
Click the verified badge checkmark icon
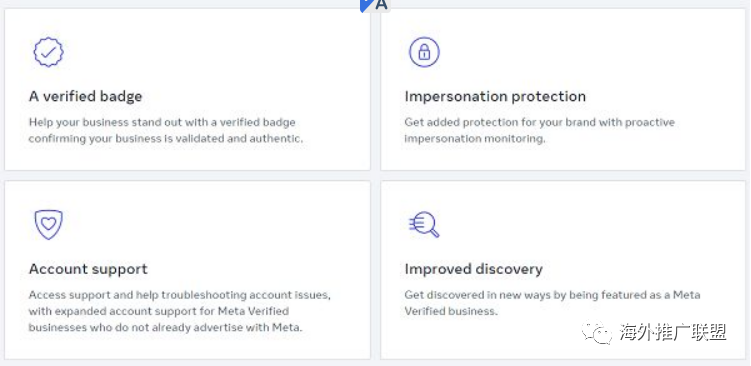[48, 52]
